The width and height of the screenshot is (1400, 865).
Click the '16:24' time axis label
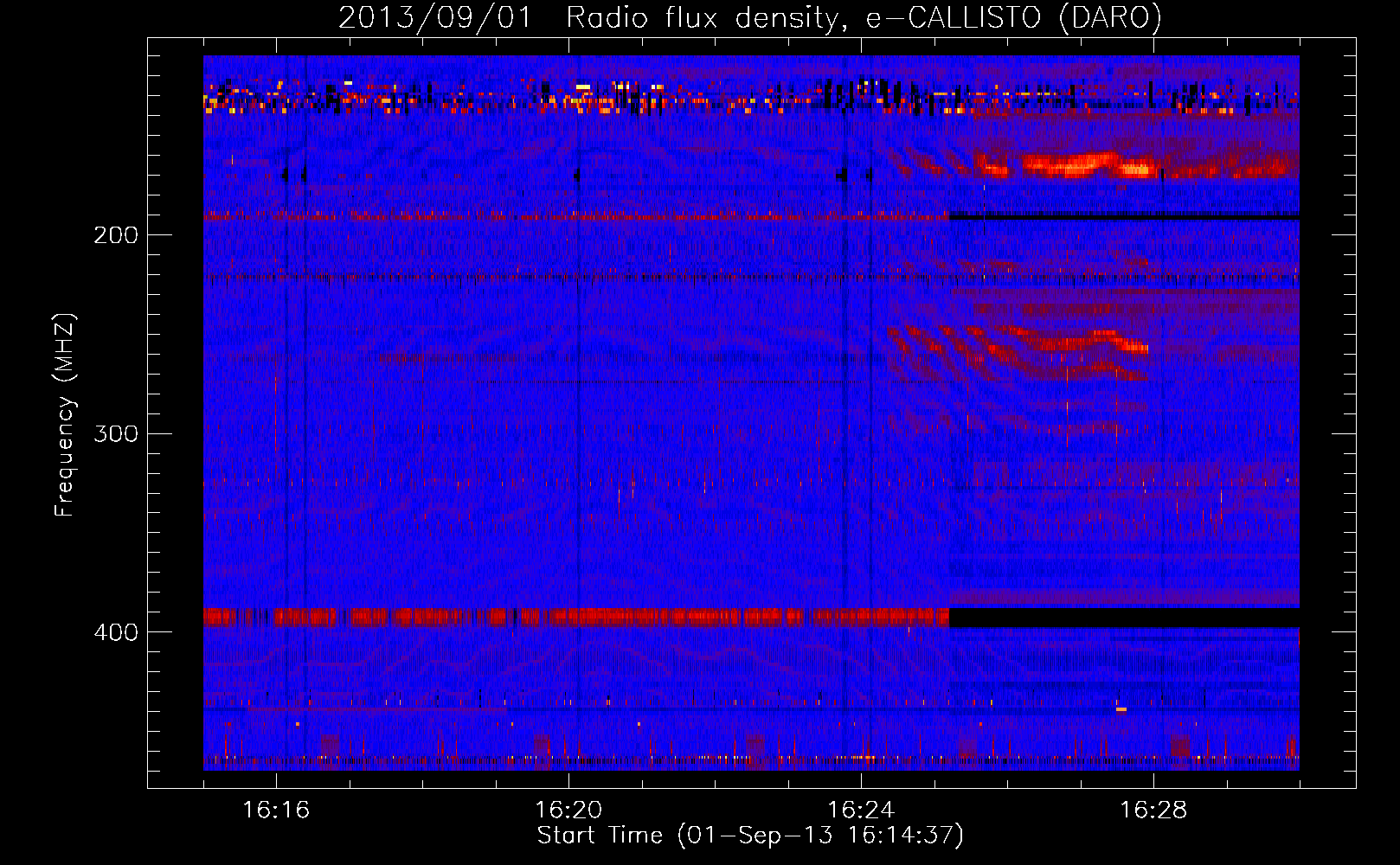point(861,810)
